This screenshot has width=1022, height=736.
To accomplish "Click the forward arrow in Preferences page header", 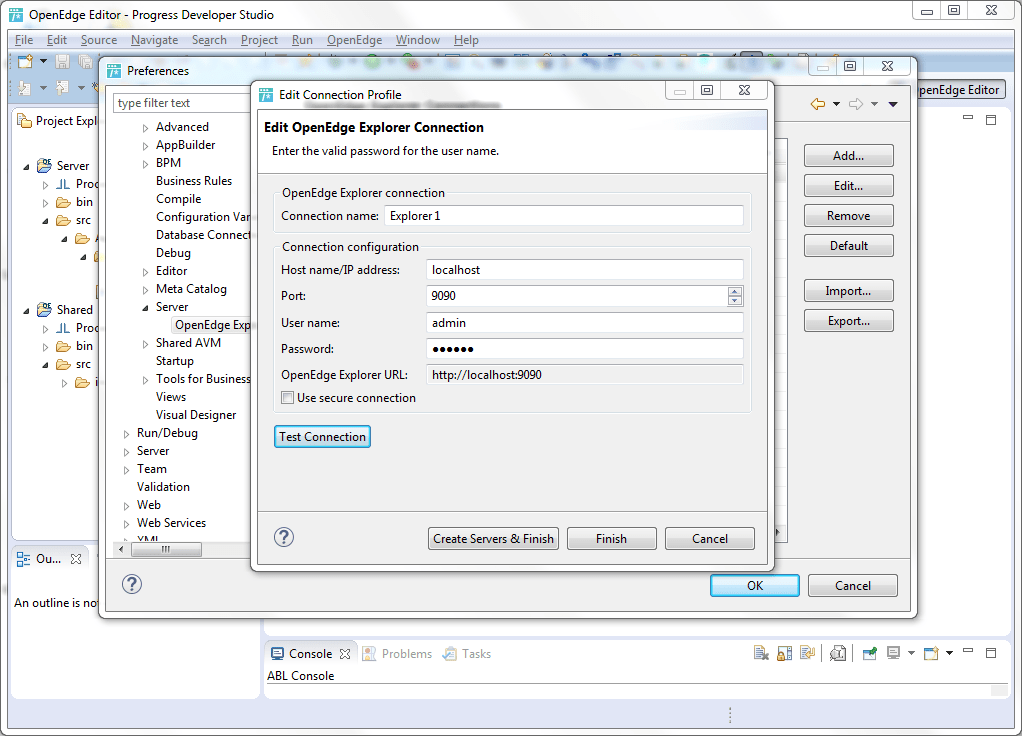I will (x=856, y=104).
